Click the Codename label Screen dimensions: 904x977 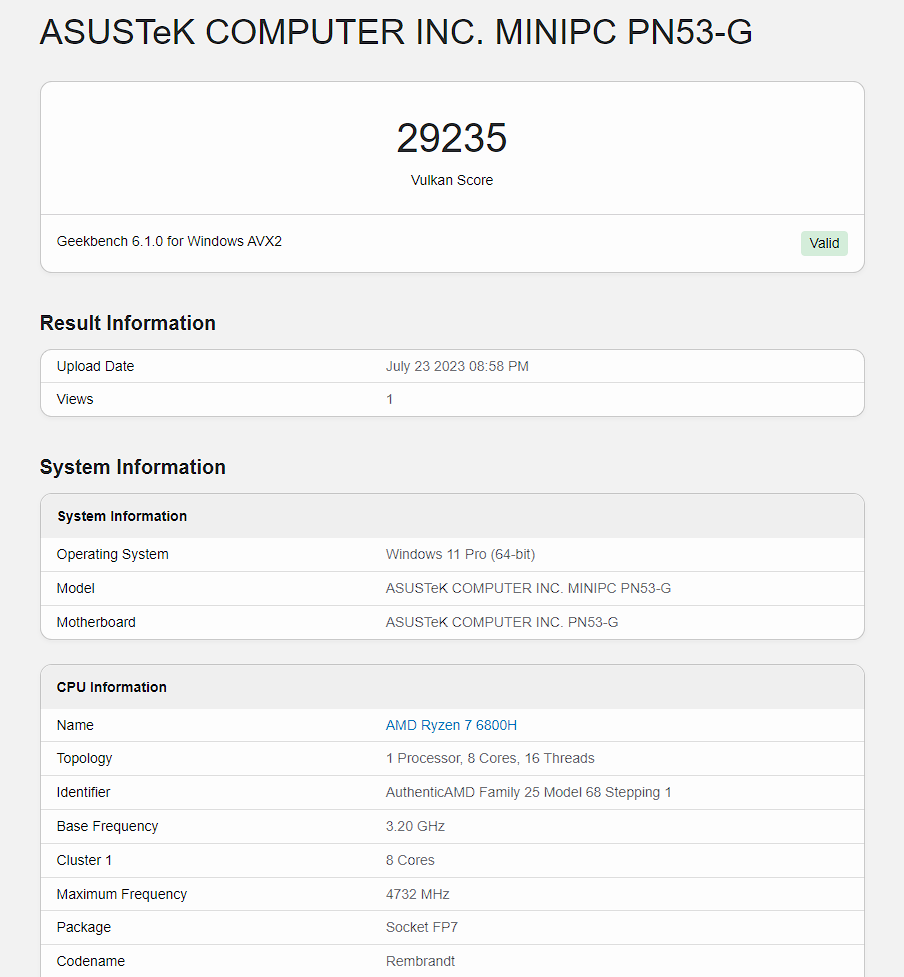pos(91,961)
